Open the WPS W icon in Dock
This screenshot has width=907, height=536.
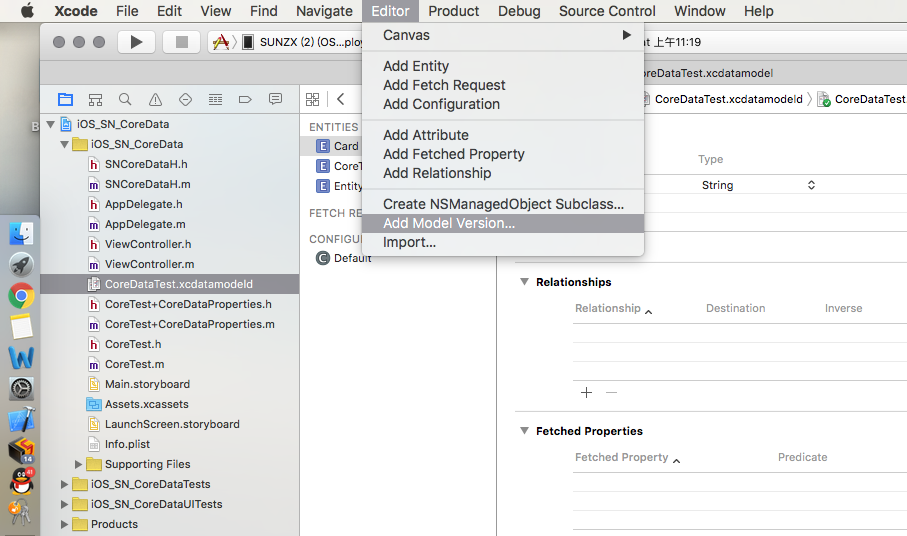21,358
